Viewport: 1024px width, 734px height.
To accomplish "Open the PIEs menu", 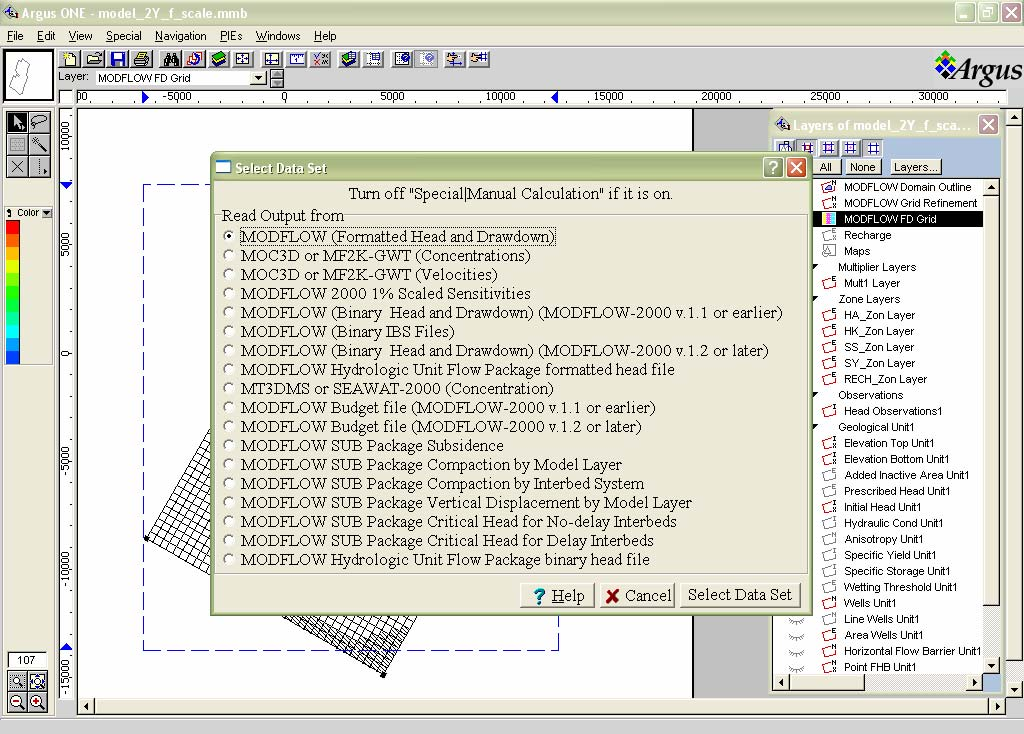I will [231, 36].
